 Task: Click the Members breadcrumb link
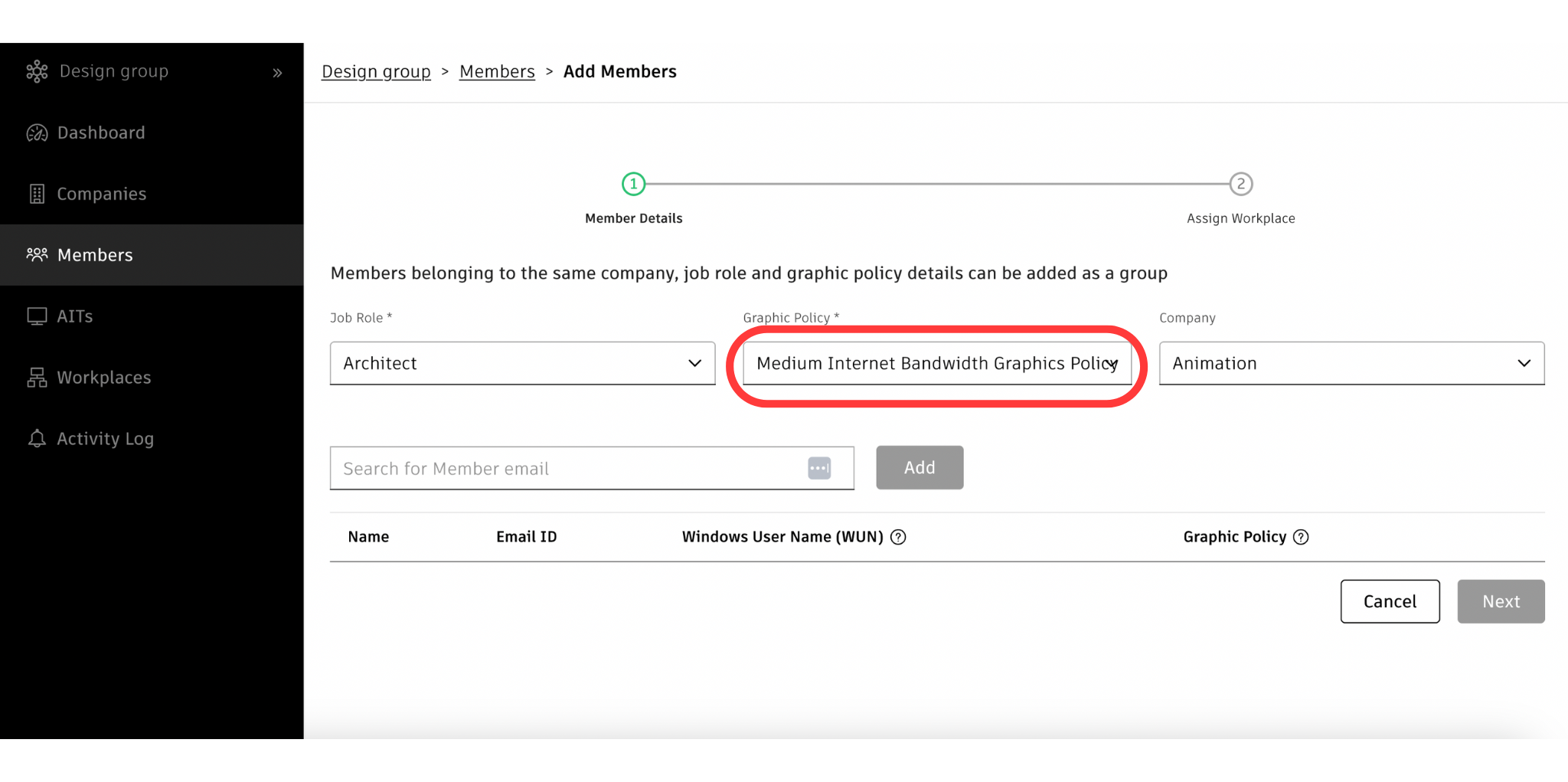497,72
